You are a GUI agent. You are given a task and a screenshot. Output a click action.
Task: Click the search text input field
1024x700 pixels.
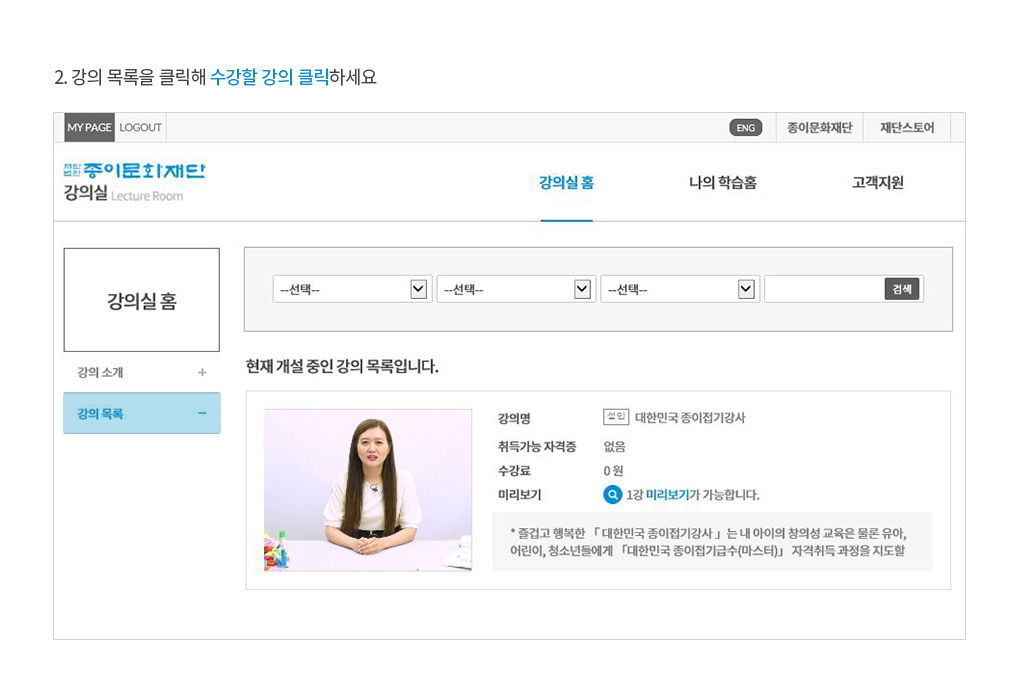coord(824,289)
